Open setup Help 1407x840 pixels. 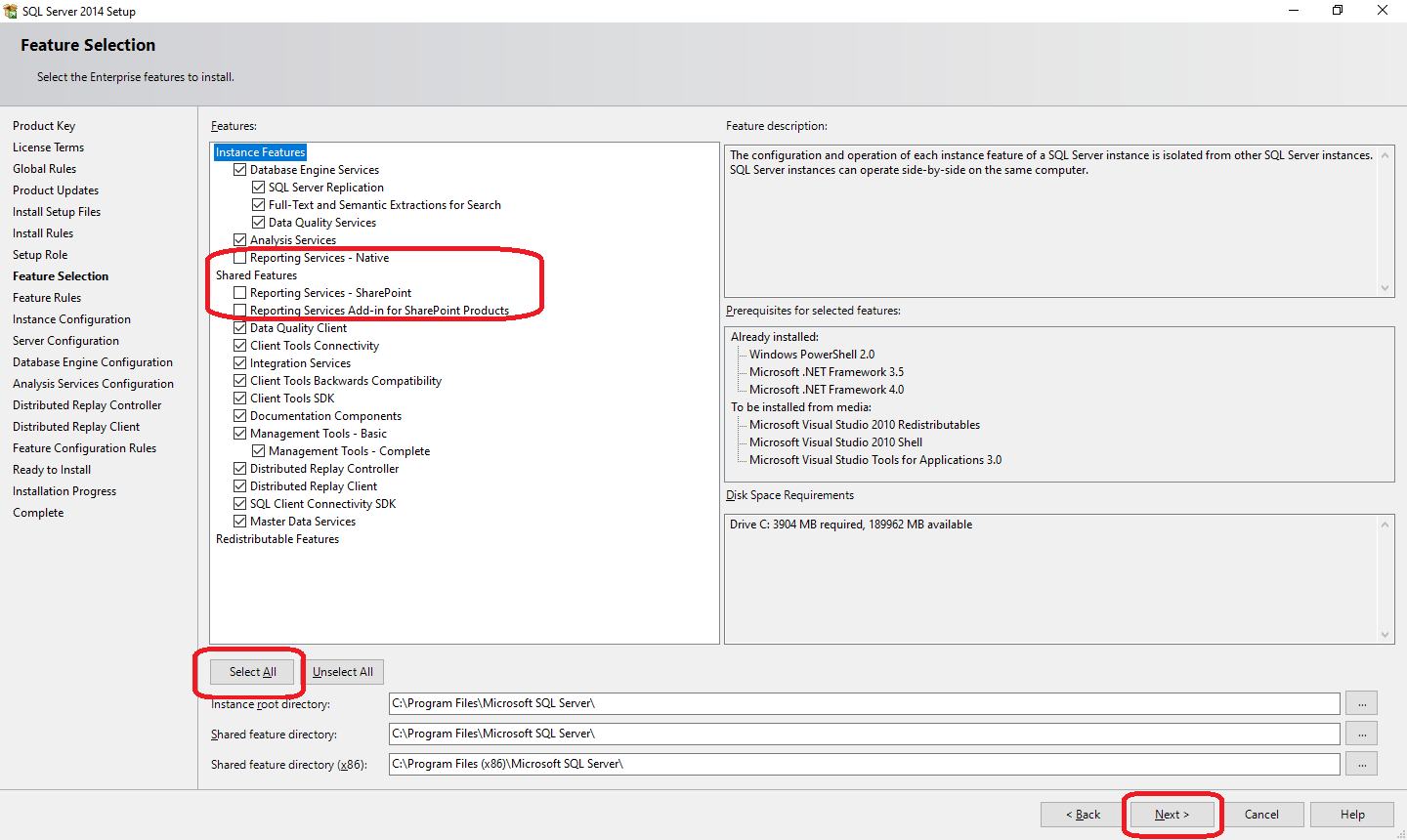point(1352,815)
